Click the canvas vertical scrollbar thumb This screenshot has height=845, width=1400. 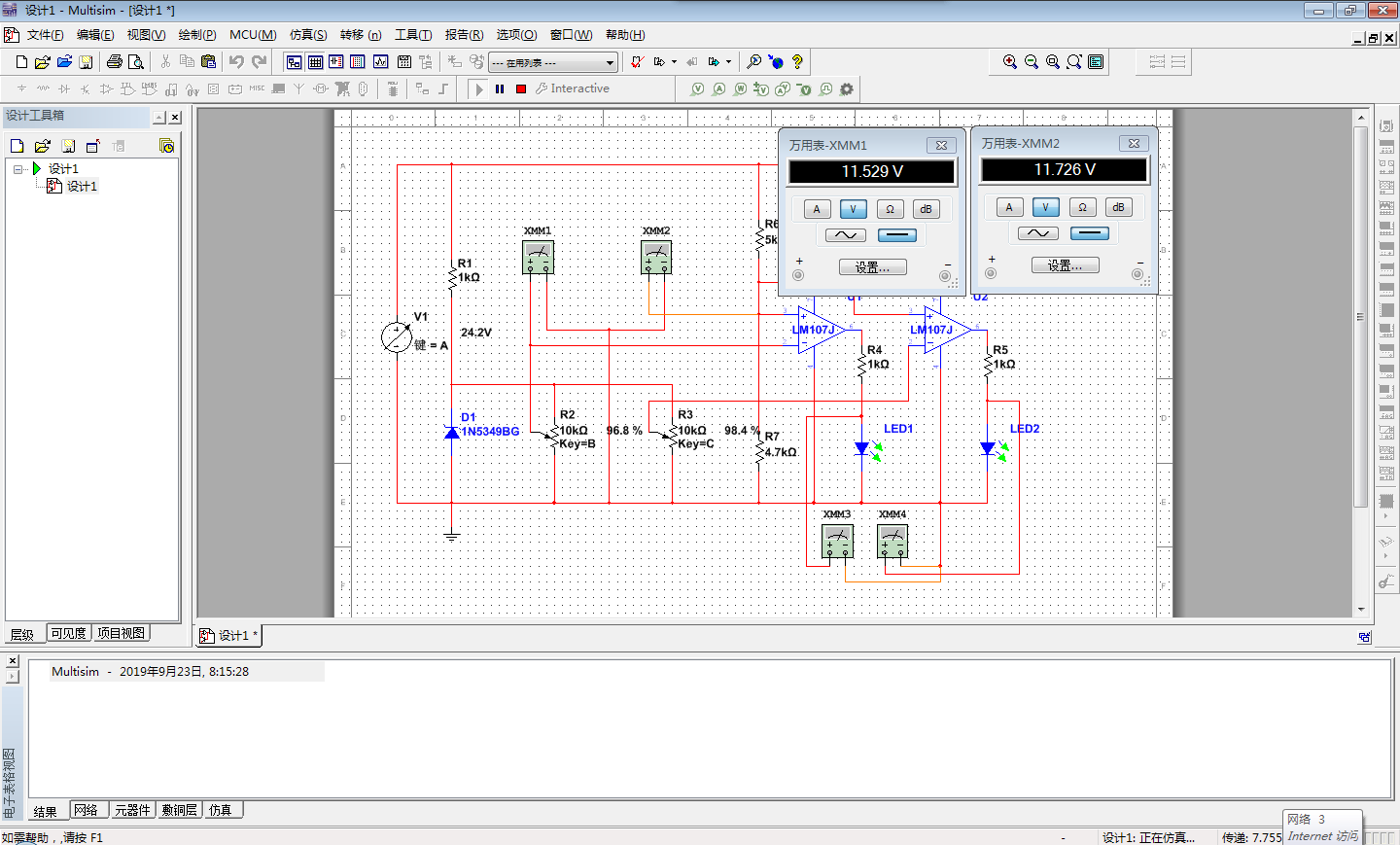click(x=1360, y=316)
